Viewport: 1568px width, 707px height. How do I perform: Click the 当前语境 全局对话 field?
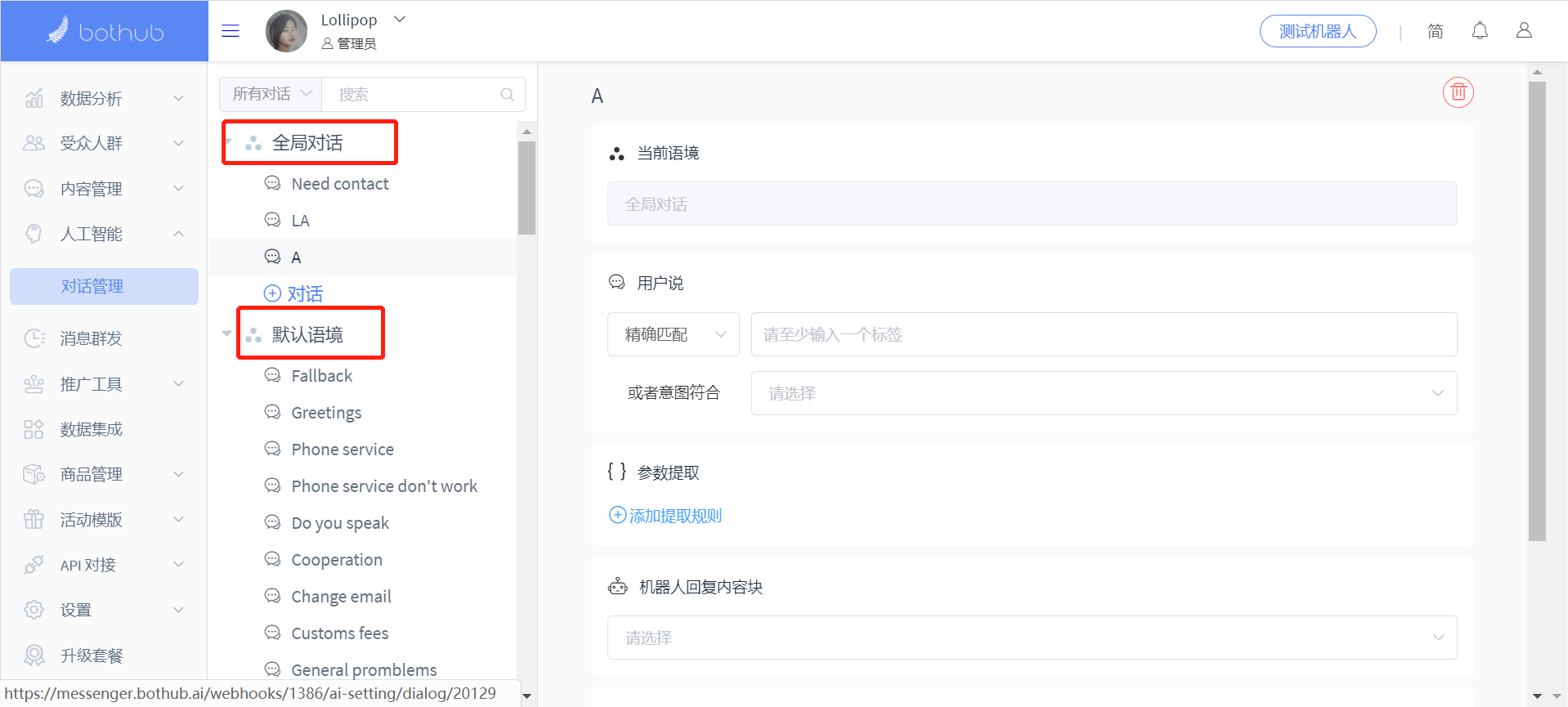pyautogui.click(x=1032, y=204)
